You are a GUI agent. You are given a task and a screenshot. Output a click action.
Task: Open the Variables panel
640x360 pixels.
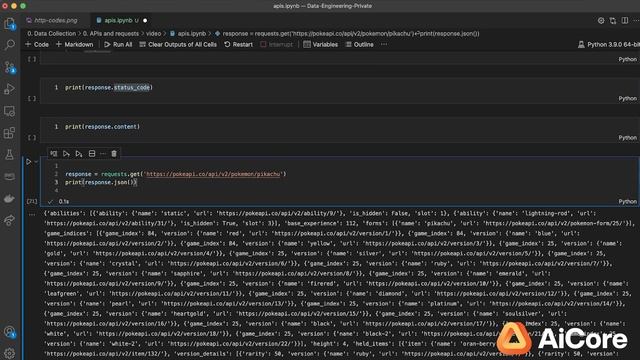[321, 44]
